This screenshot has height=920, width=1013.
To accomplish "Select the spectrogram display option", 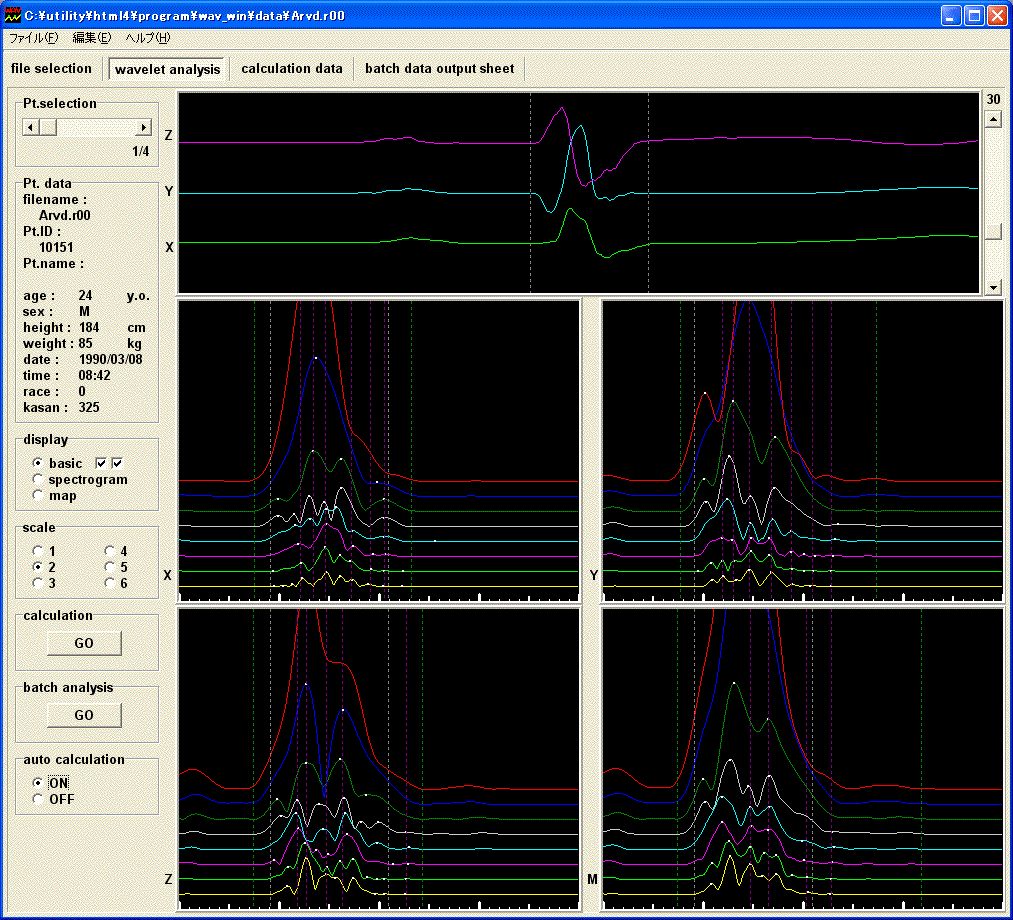I will [39, 480].
